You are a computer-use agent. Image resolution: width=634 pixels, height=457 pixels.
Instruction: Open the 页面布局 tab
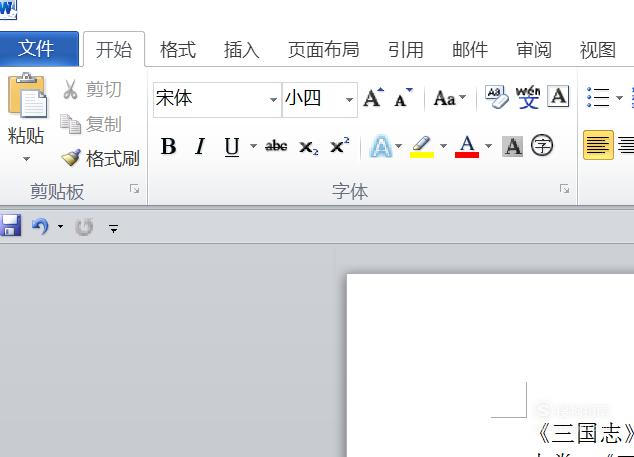click(x=323, y=50)
